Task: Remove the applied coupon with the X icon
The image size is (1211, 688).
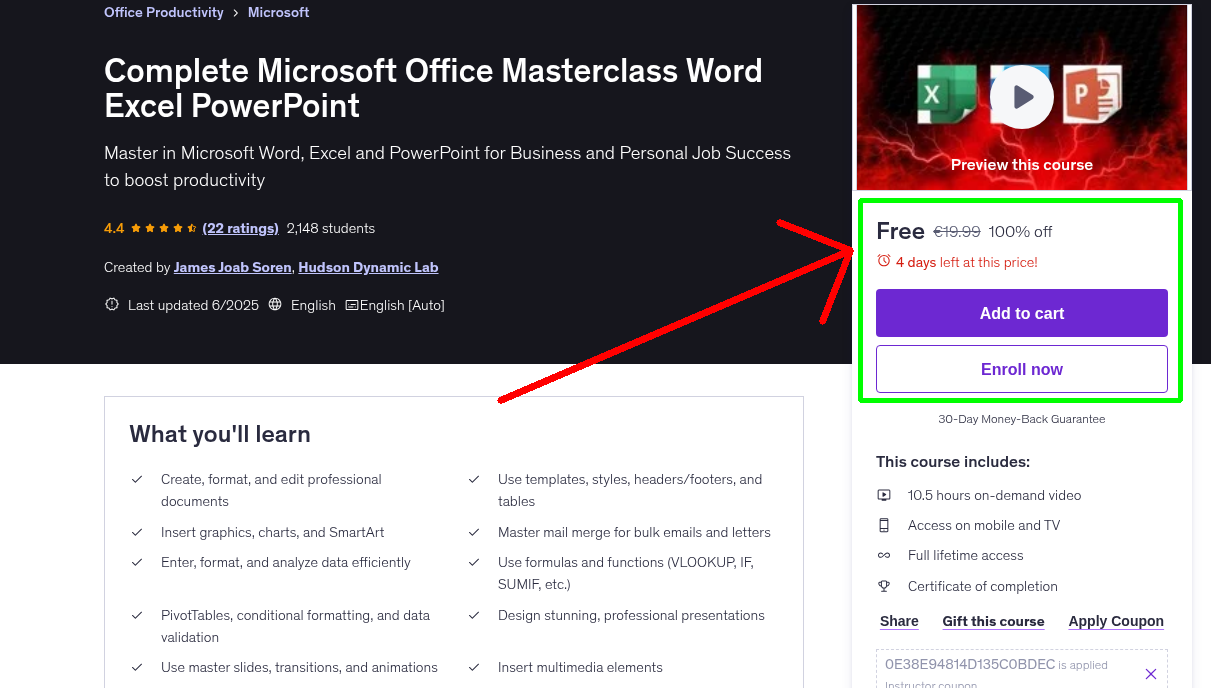Action: [x=1151, y=674]
